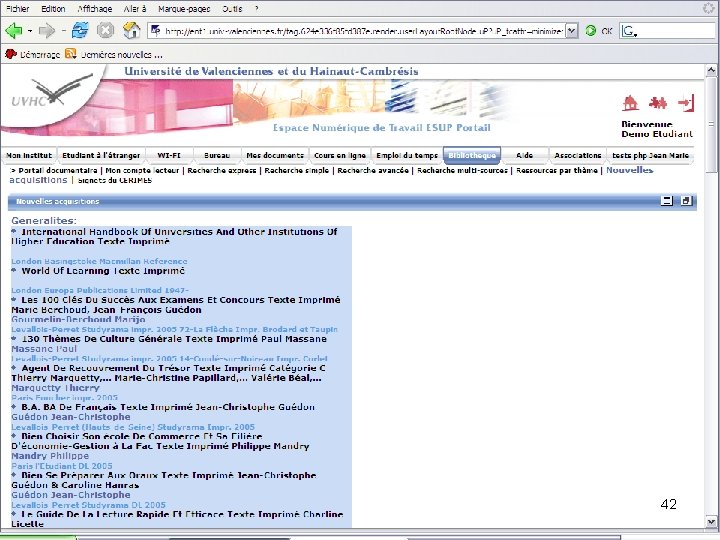This screenshot has height=540, width=720.
Task: Click the page scrollbar down arrow
Action: 711,522
